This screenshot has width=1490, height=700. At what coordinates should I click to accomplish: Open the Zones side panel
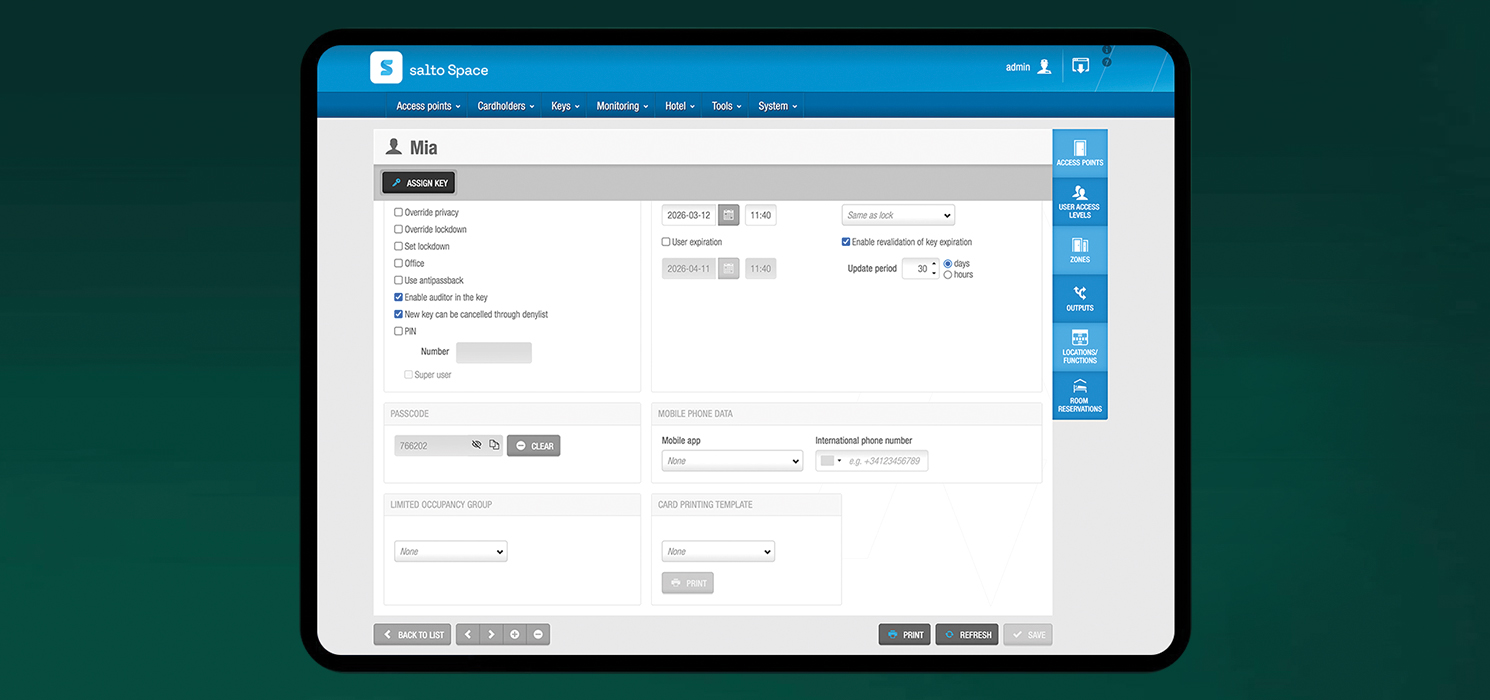pyautogui.click(x=1080, y=250)
